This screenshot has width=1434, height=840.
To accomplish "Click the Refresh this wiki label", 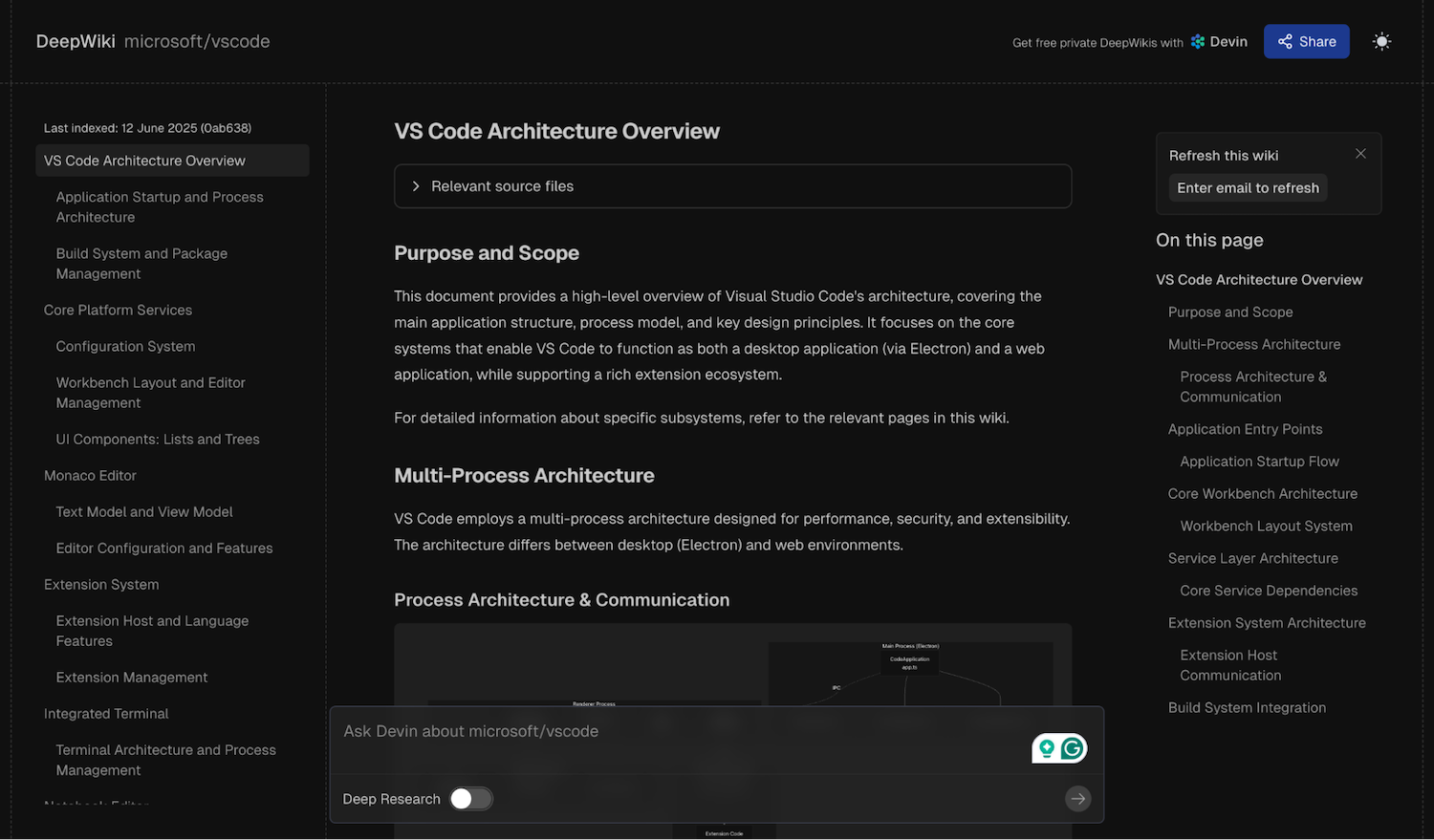I will (1224, 156).
